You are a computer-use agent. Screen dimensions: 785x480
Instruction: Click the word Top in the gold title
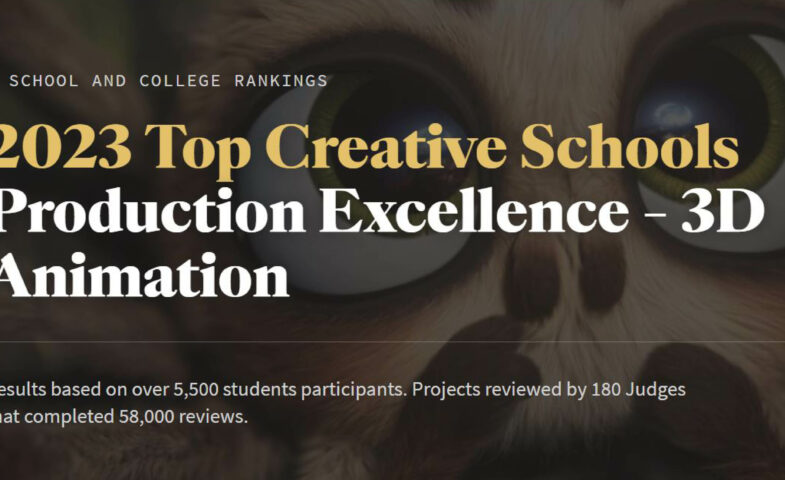click(198, 150)
